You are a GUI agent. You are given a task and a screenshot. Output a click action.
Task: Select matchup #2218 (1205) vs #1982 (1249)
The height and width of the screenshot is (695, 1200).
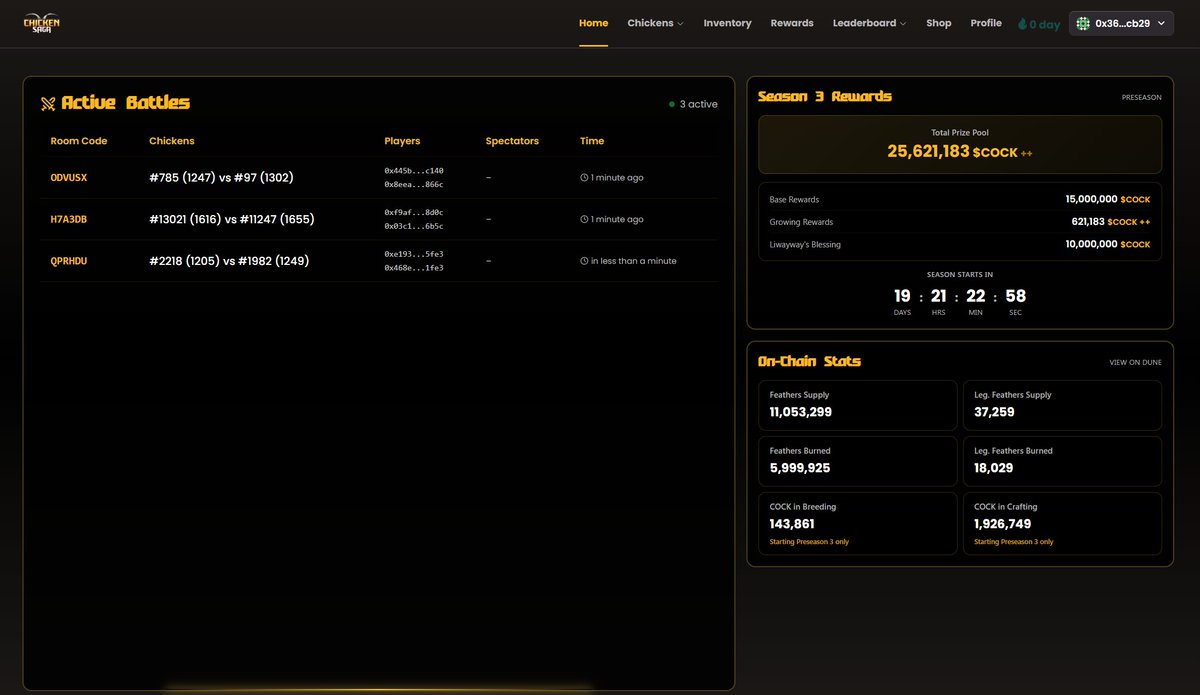(229, 261)
